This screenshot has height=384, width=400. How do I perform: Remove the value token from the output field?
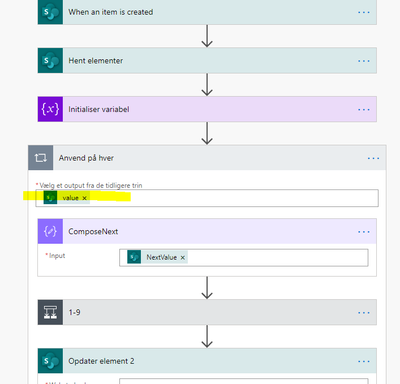[x=84, y=198]
